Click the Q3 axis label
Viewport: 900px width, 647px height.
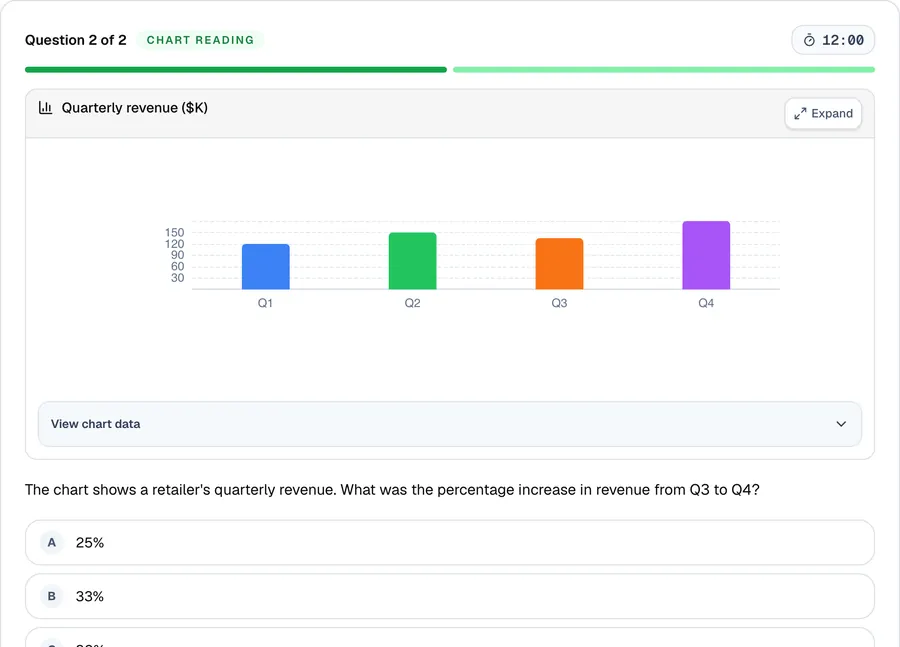[560, 303]
